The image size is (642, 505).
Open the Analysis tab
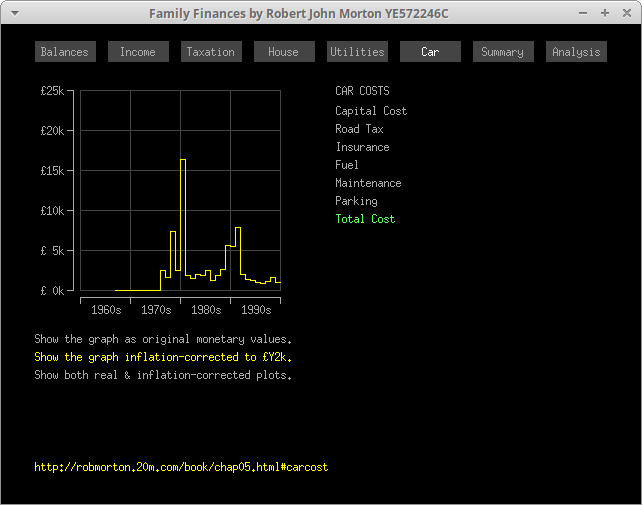pyautogui.click(x=576, y=52)
